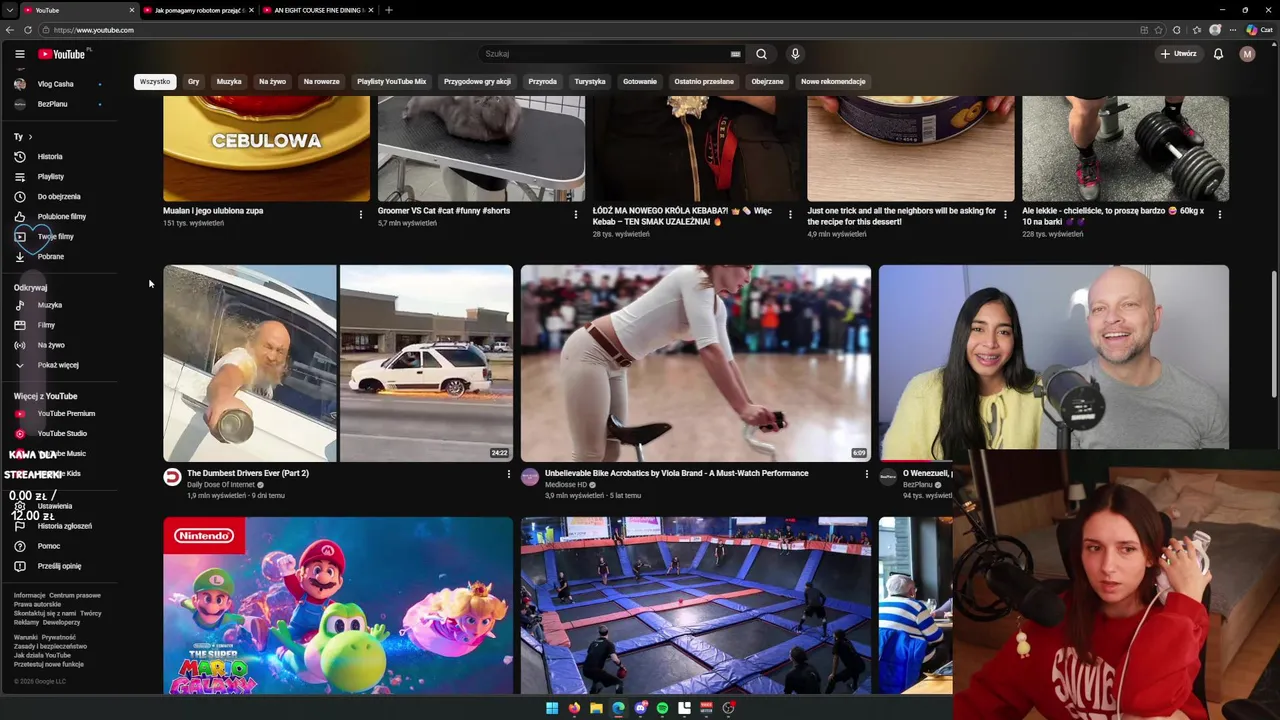This screenshot has width=1280, height=720.
Task: Open Do obejrzenia watch later
Action: [60, 197]
